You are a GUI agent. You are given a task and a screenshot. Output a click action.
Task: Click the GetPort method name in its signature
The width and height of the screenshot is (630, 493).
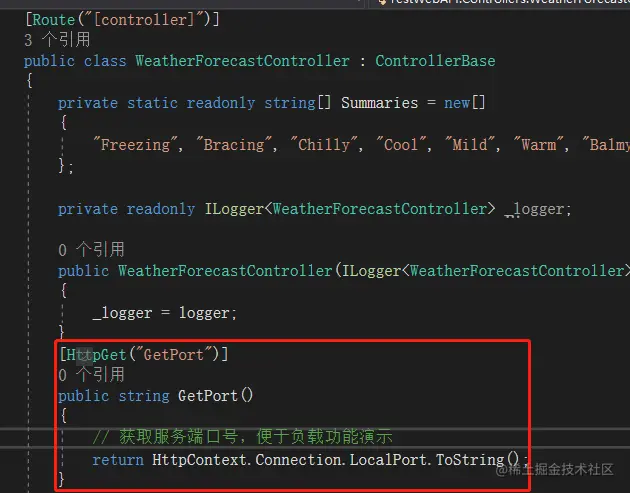click(208, 396)
